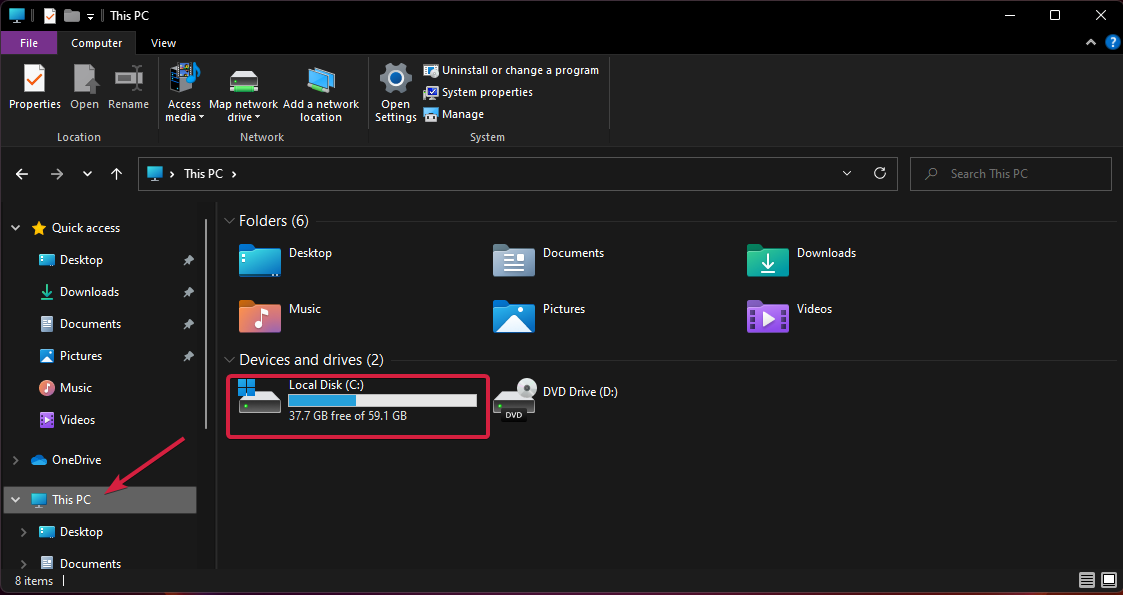Click Uninstall or change a program

pos(511,70)
